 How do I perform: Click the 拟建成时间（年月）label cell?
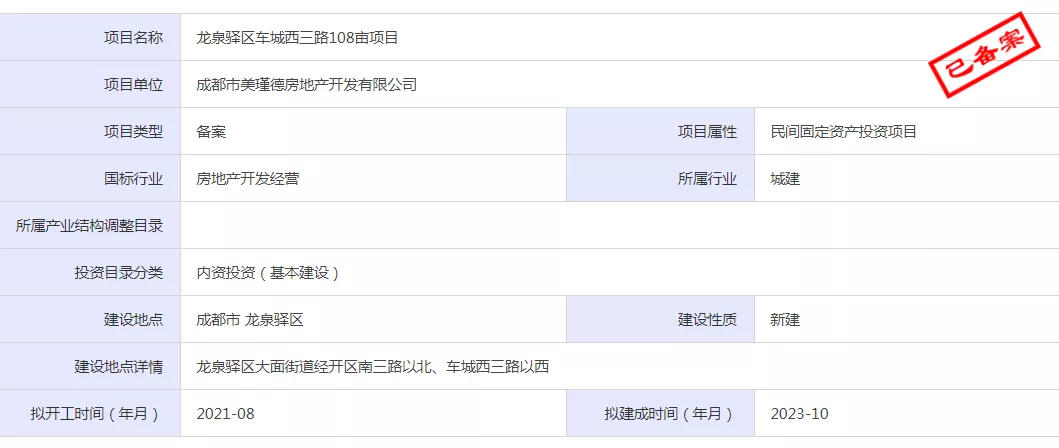(x=661, y=414)
